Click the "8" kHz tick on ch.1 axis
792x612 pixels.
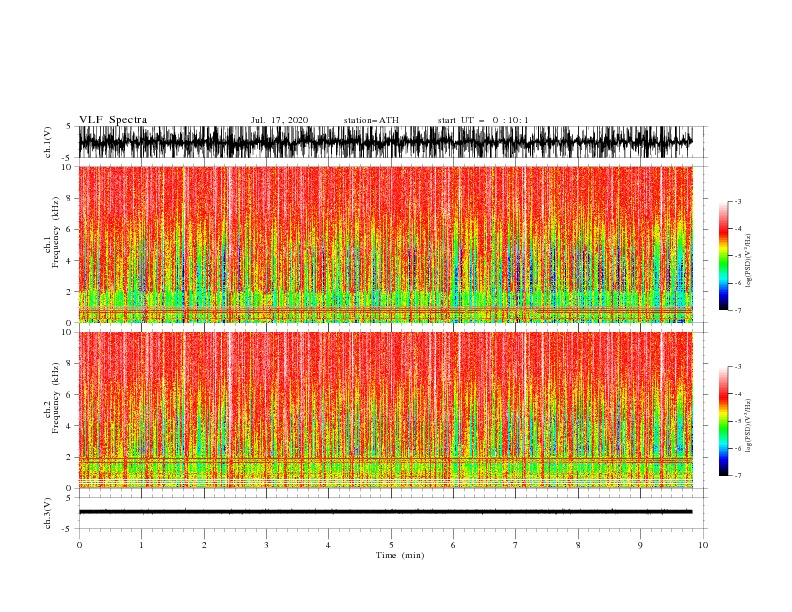[x=69, y=198]
